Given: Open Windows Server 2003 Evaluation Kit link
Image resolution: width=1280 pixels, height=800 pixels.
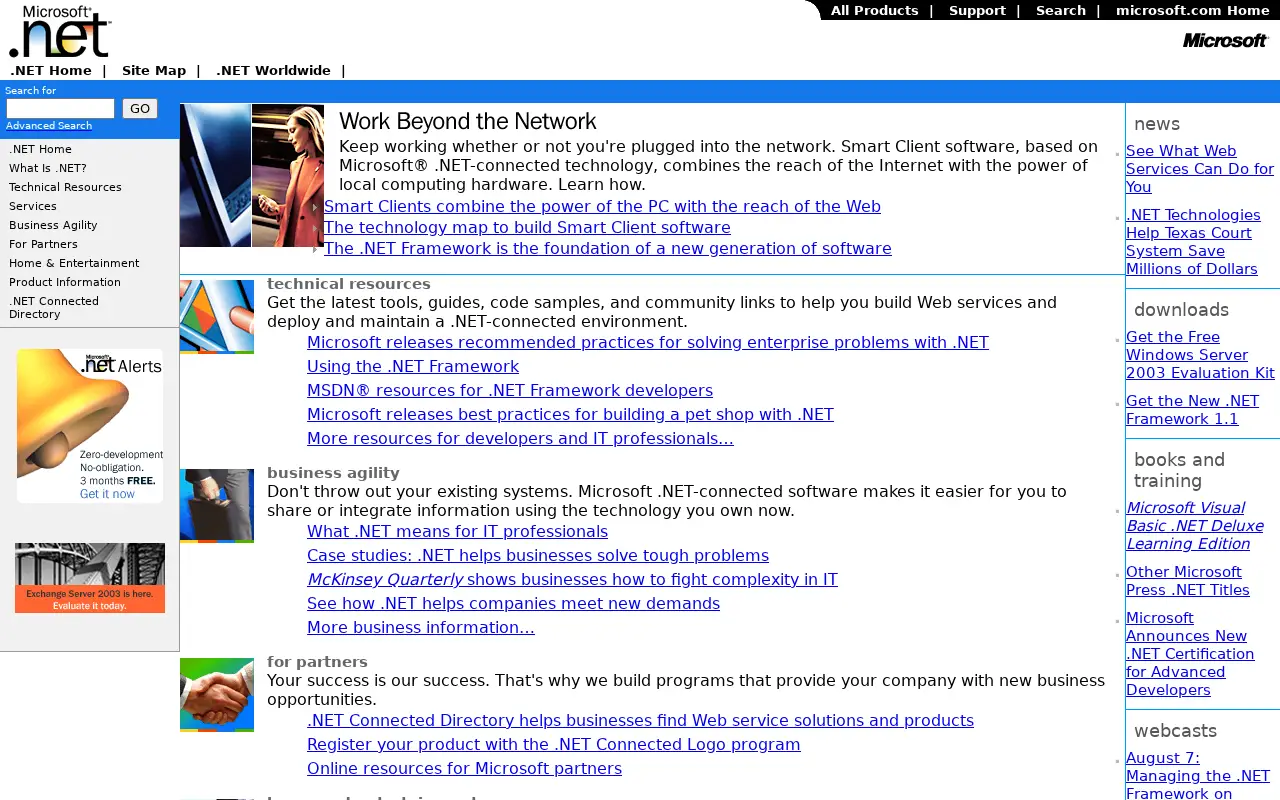Looking at the screenshot, I should pyautogui.click(x=1200, y=355).
